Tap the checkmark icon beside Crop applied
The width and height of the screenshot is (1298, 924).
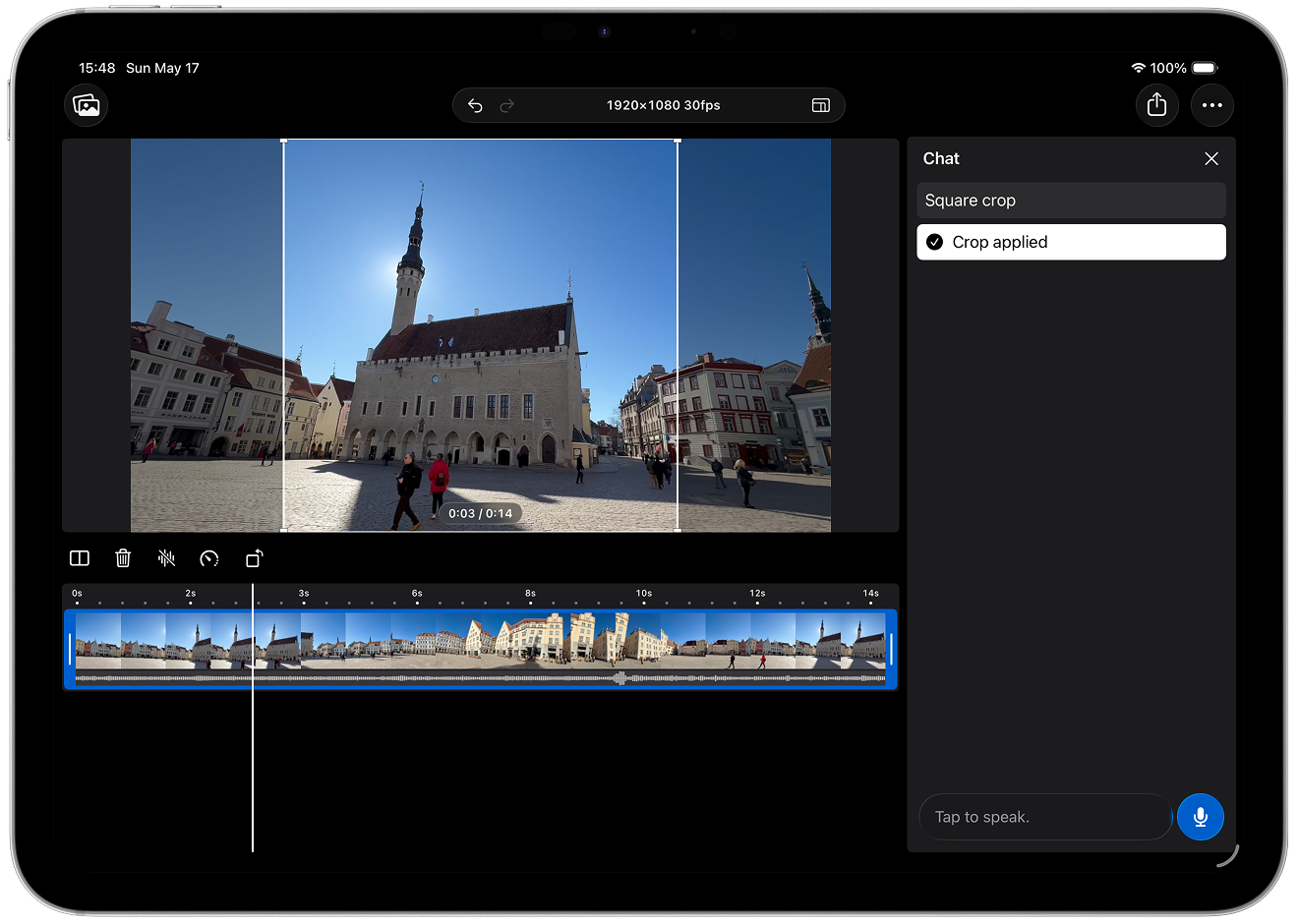(x=935, y=242)
